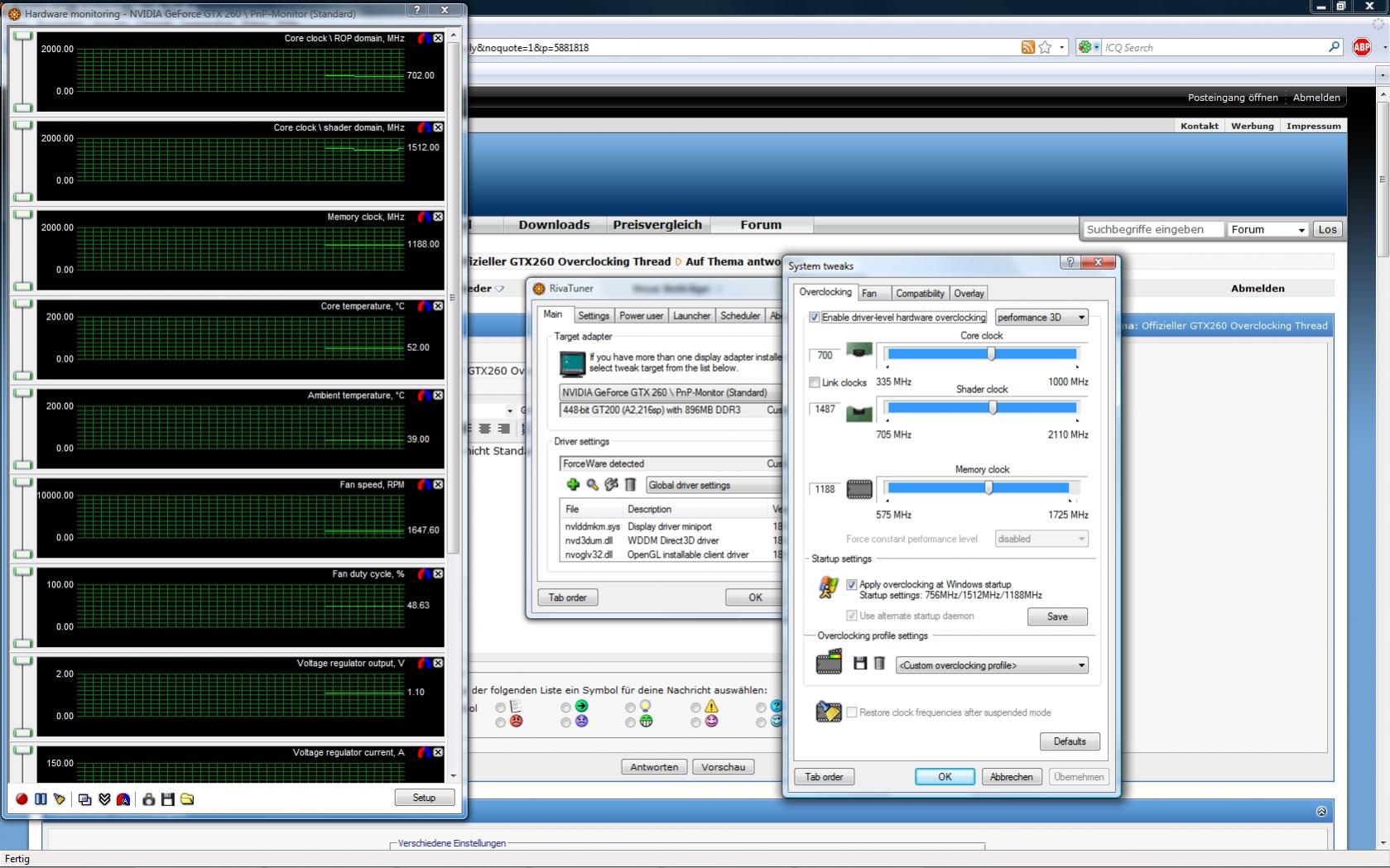Image resolution: width=1390 pixels, height=868 pixels.
Task: Open the Power user tab in RivaTuner
Action: click(x=641, y=315)
